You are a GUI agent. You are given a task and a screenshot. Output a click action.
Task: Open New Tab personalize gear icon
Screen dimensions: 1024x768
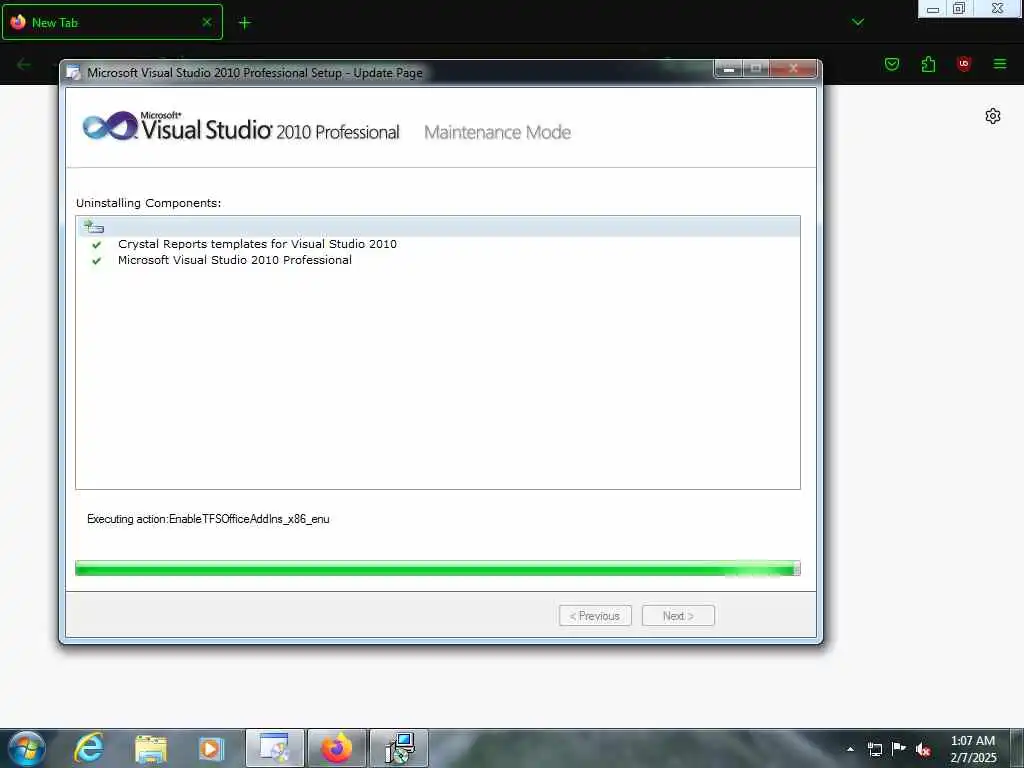pyautogui.click(x=993, y=116)
